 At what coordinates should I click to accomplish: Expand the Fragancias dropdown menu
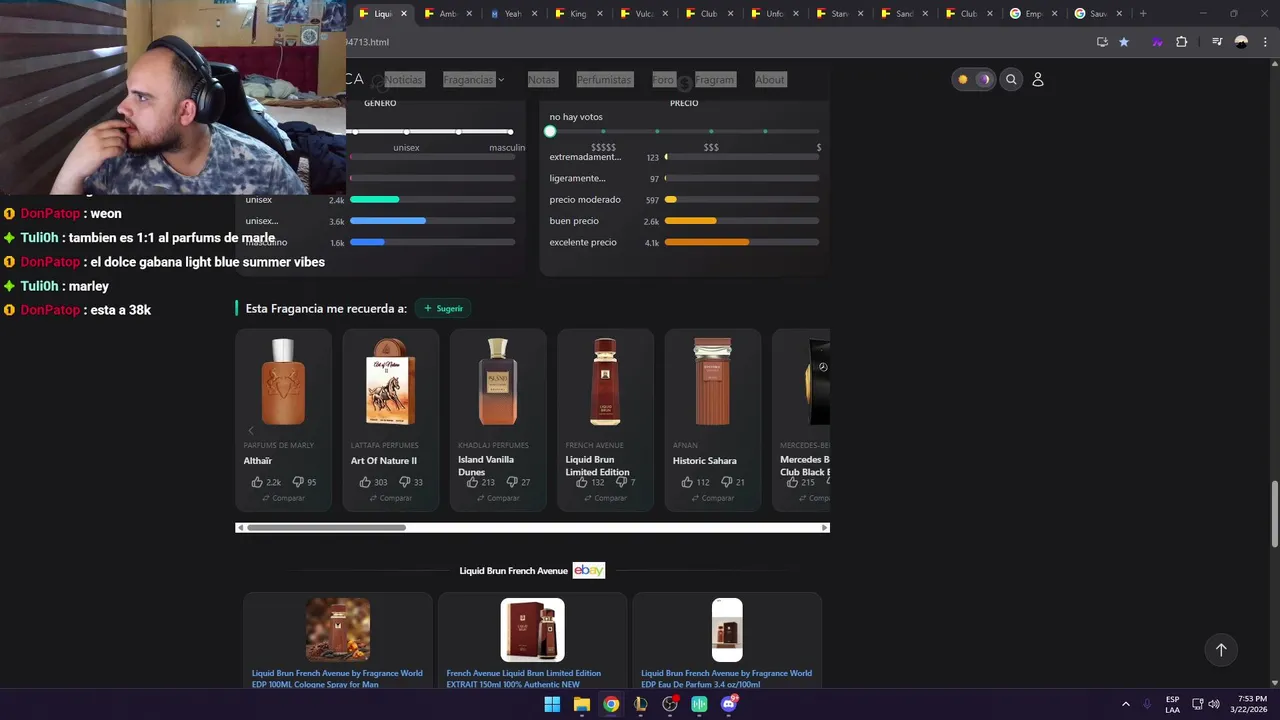click(473, 80)
